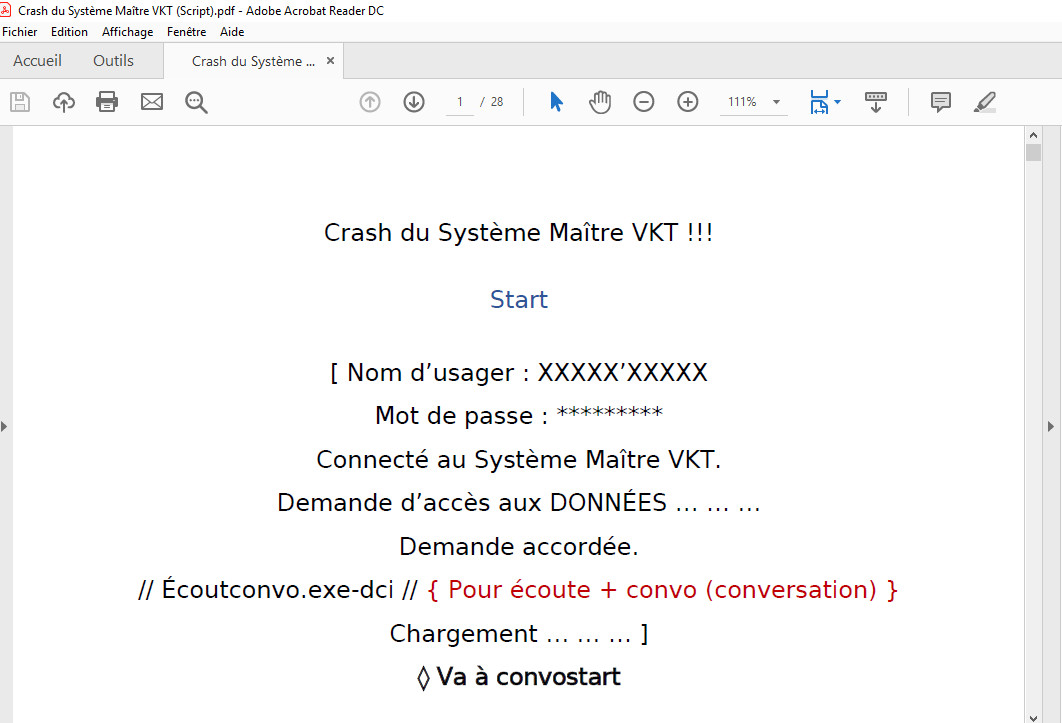Share the file to Adobe cloud
The width and height of the screenshot is (1062, 723).
tap(63, 101)
